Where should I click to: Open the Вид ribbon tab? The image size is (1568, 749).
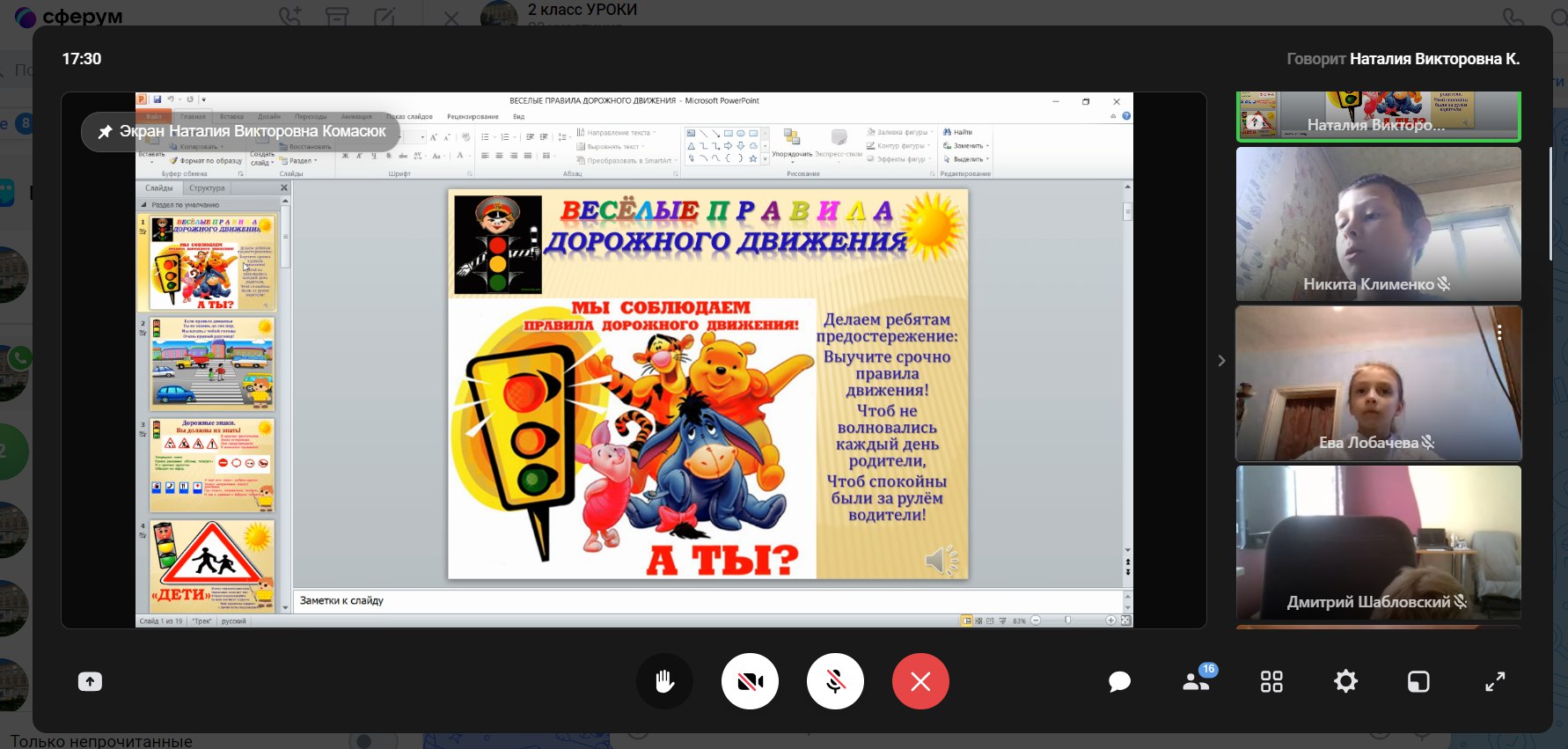point(519,116)
